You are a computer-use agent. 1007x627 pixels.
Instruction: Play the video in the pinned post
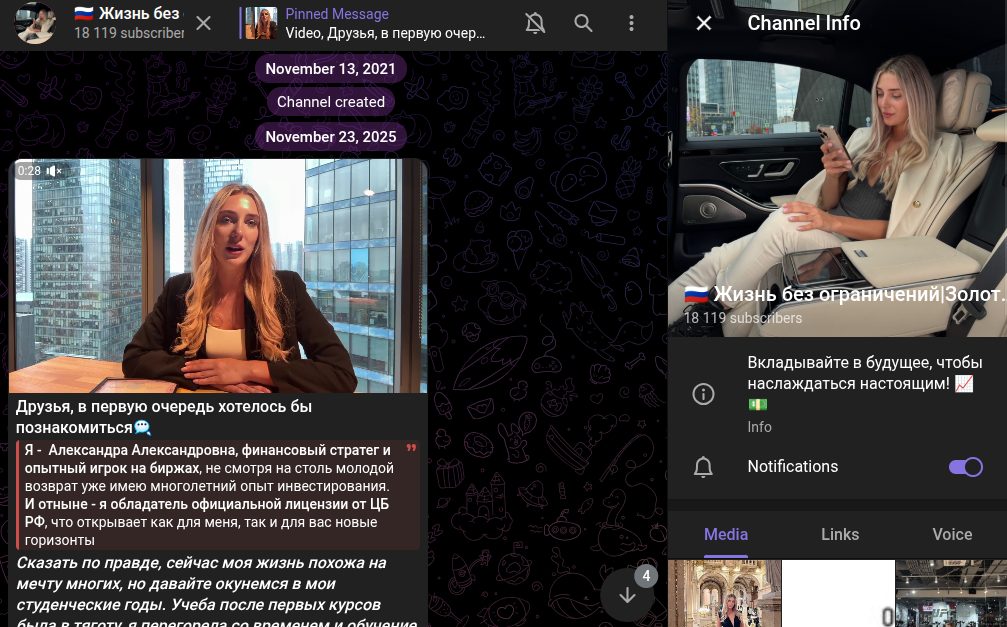[218, 275]
